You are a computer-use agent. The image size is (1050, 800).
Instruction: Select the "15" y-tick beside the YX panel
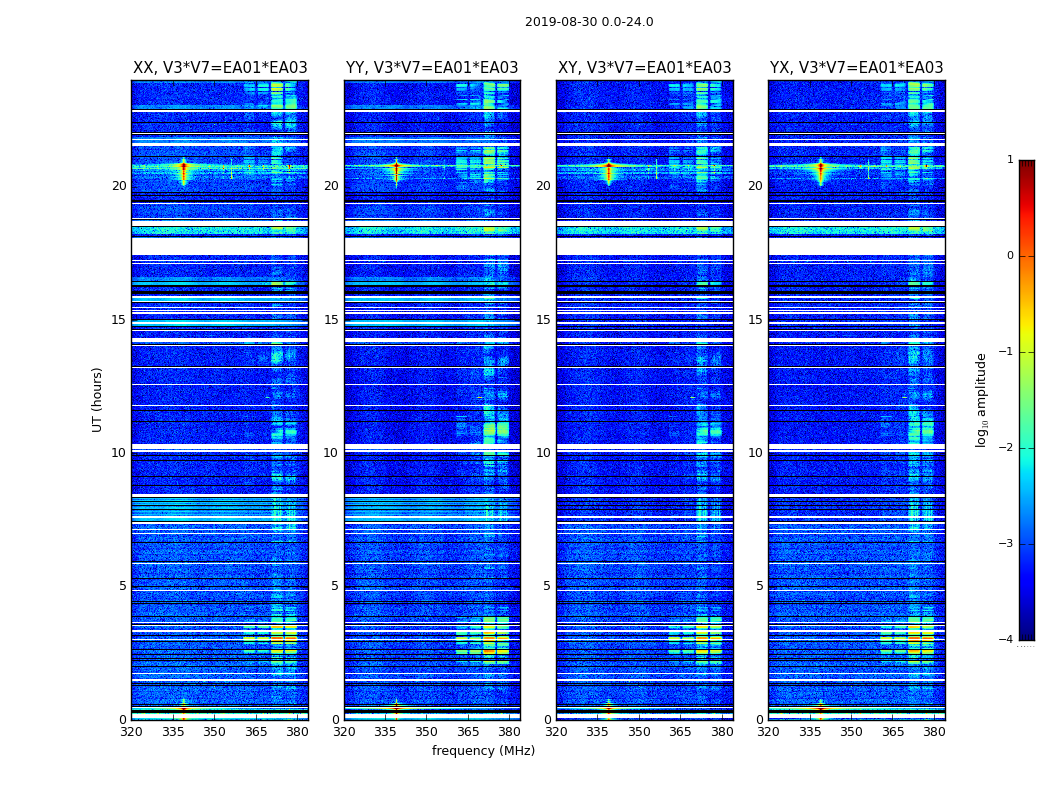[x=759, y=320]
